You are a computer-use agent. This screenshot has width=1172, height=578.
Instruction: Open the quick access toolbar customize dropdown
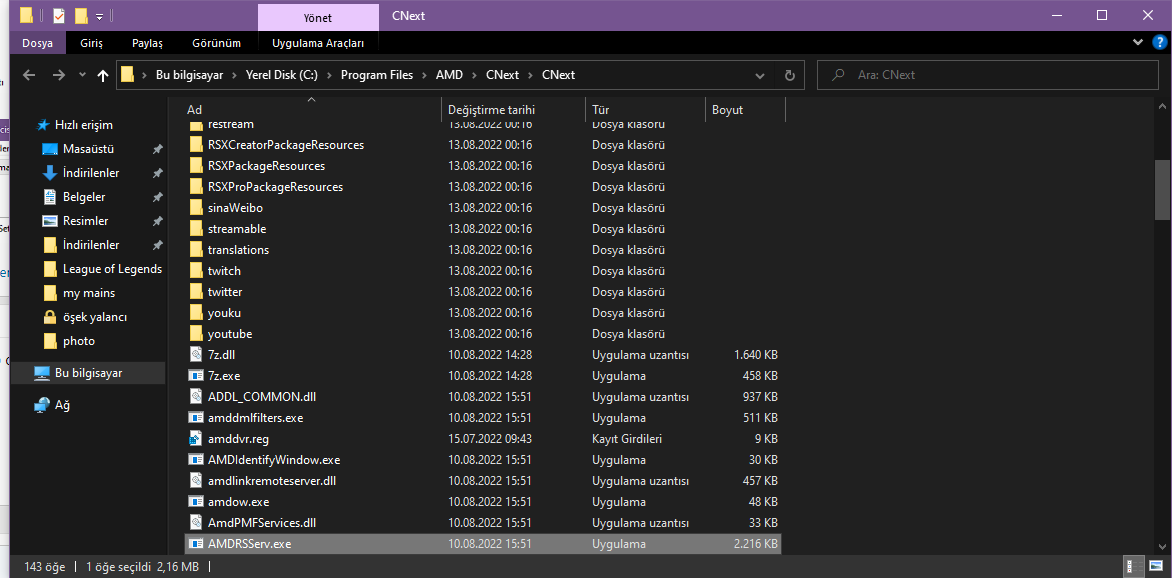(x=99, y=16)
